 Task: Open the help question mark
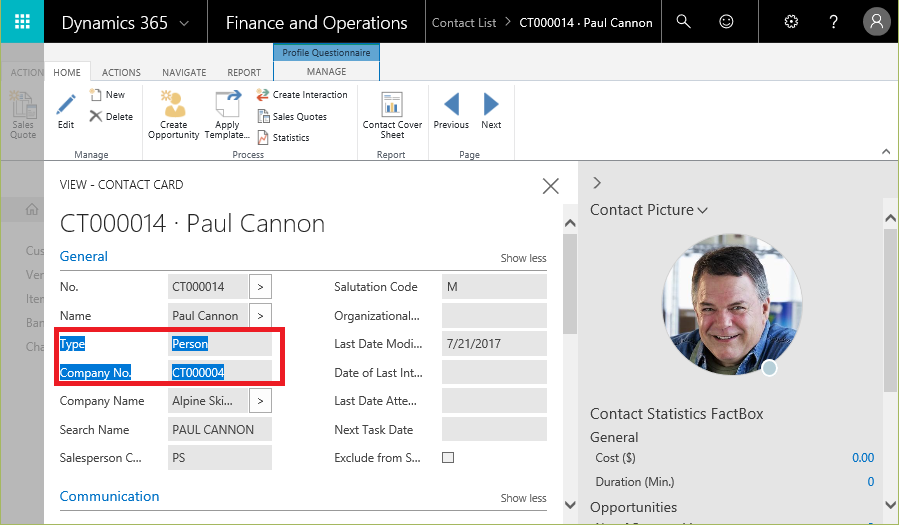834,22
